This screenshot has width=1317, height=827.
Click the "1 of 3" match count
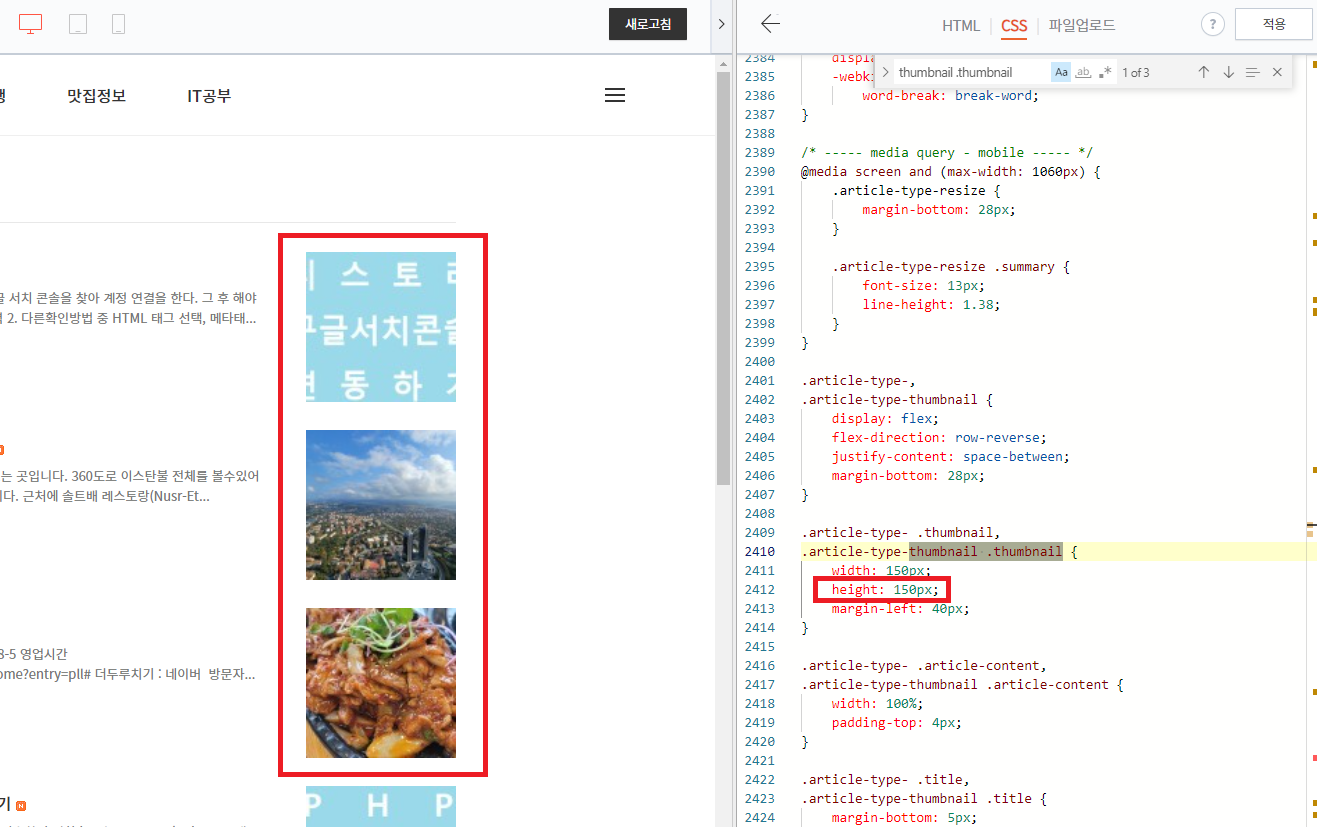[1135, 72]
